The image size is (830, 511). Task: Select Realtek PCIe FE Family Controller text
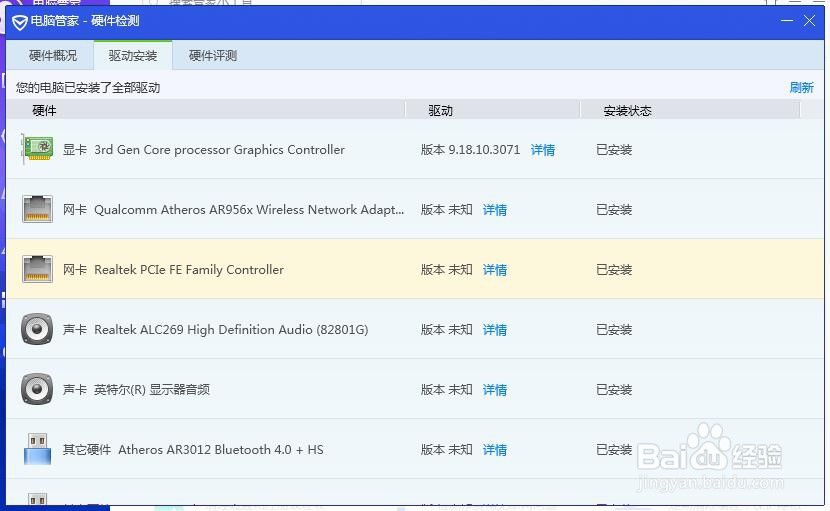coord(189,270)
